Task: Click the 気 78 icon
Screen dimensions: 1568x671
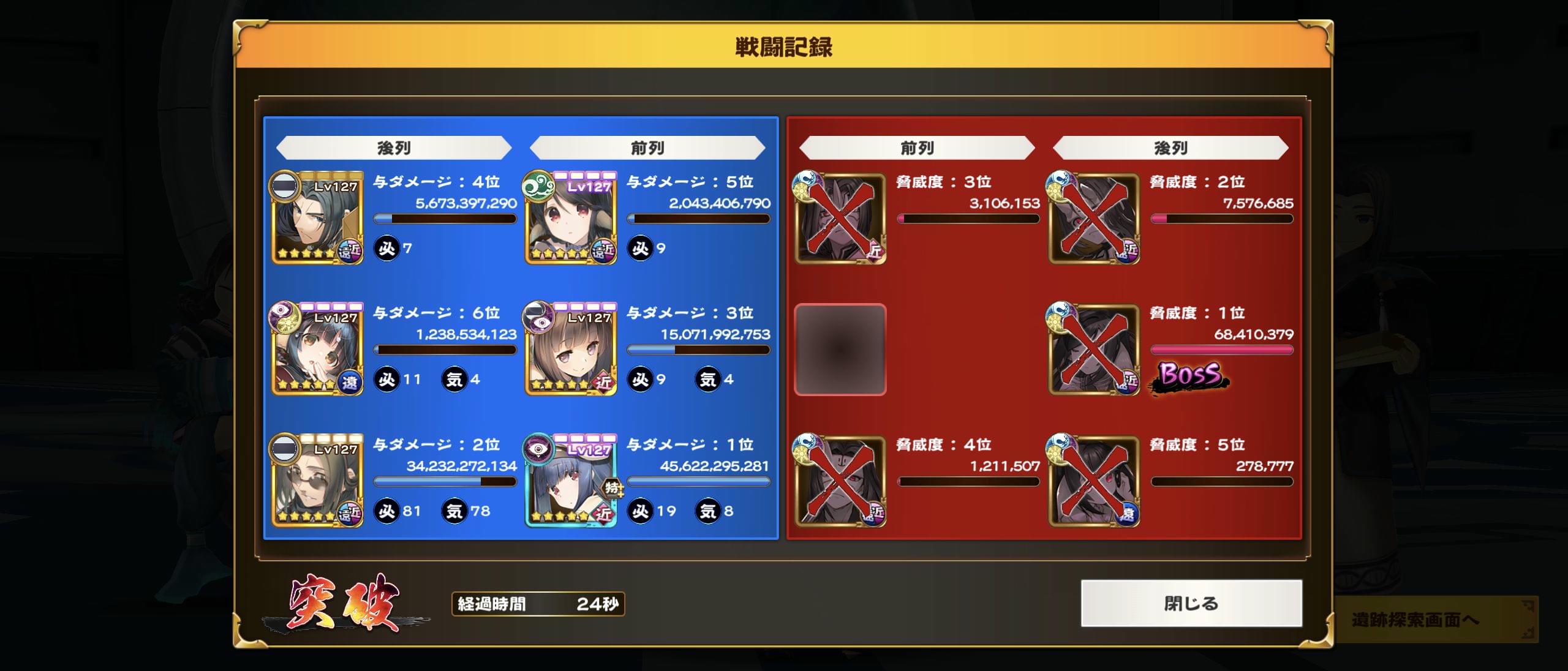Action: click(454, 511)
